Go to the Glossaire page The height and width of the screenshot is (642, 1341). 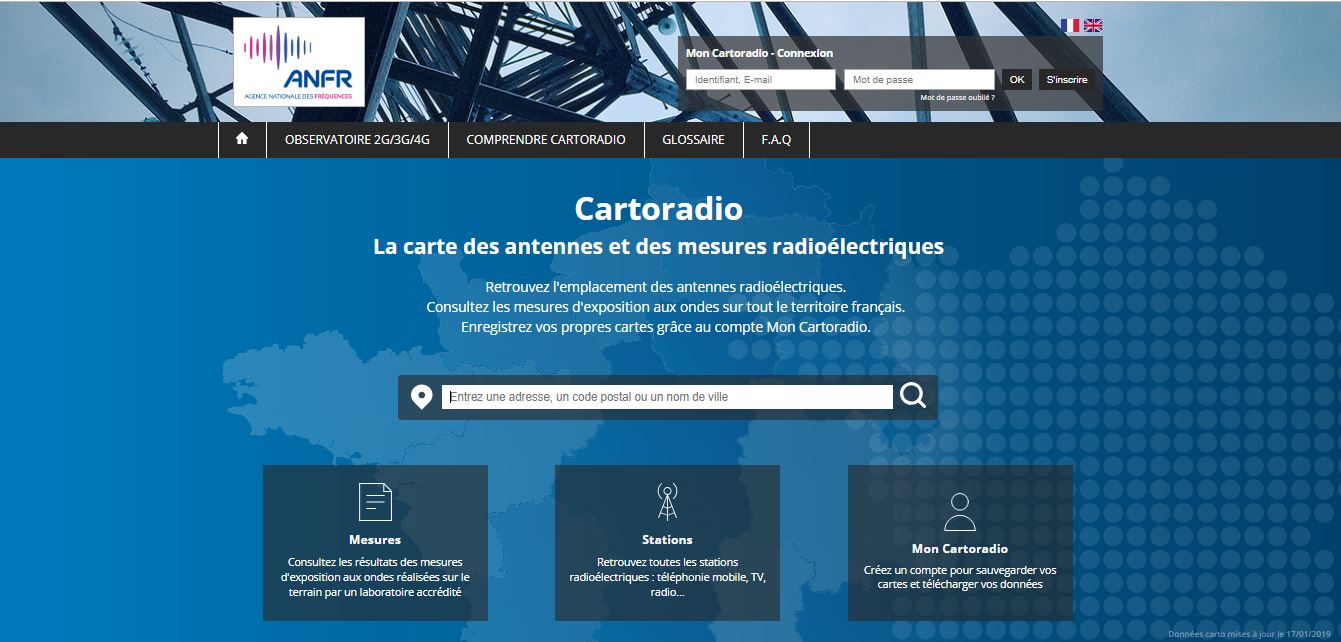pos(693,140)
